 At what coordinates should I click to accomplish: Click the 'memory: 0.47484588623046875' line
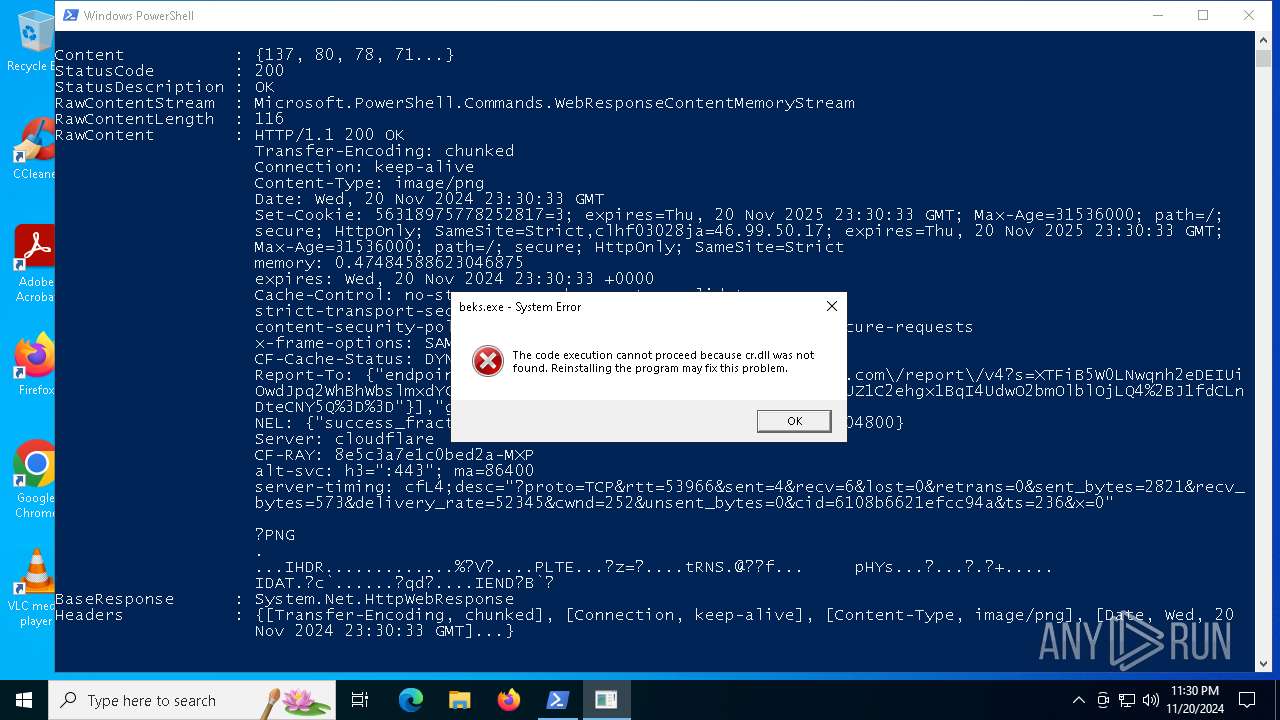389,263
